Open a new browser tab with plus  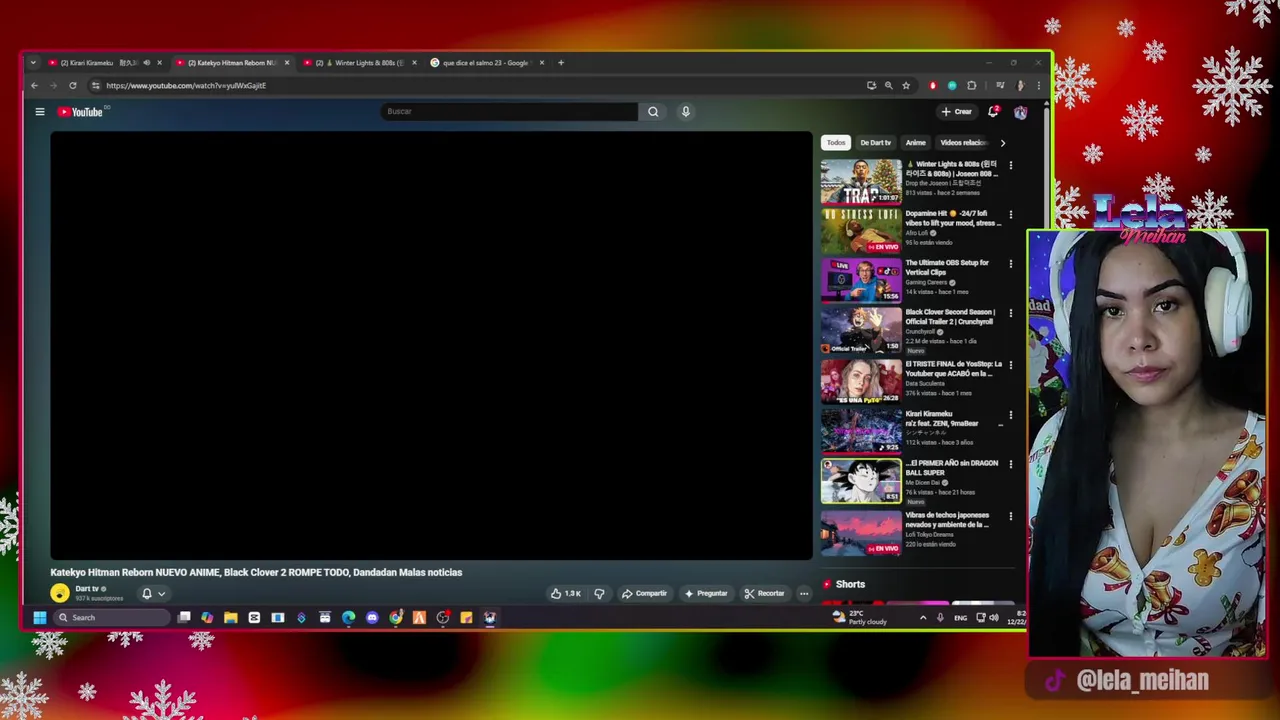click(x=561, y=63)
